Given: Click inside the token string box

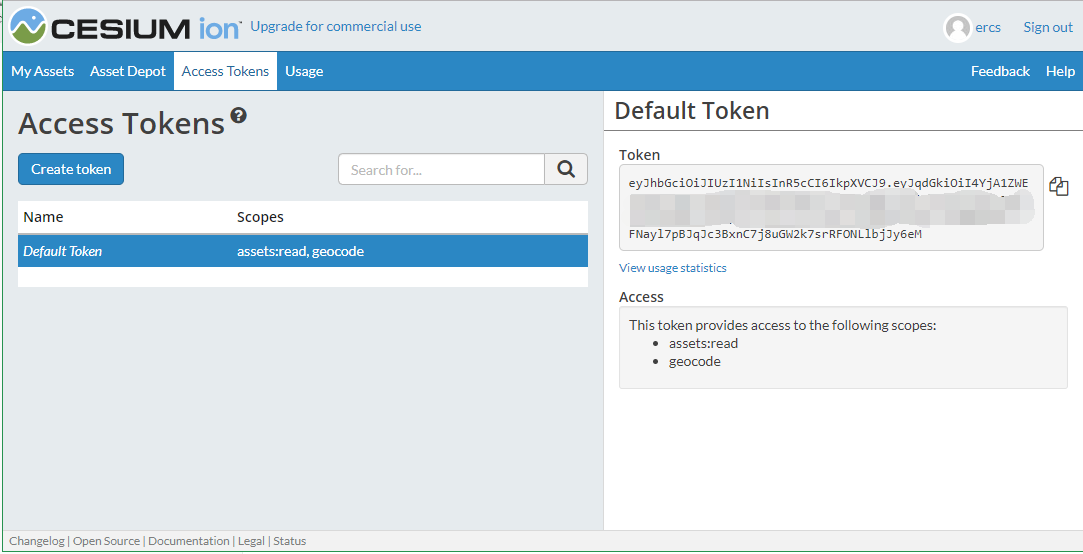Looking at the screenshot, I should 831,207.
